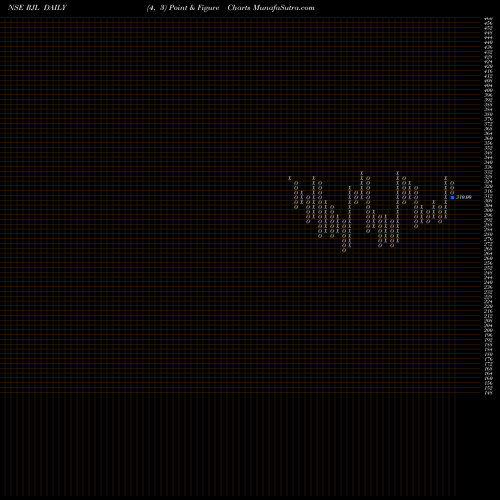This screenshot has height=500, width=500.
Task: Click the isolated X mark at the far left of the plot
Action: pyautogui.click(x=290, y=178)
